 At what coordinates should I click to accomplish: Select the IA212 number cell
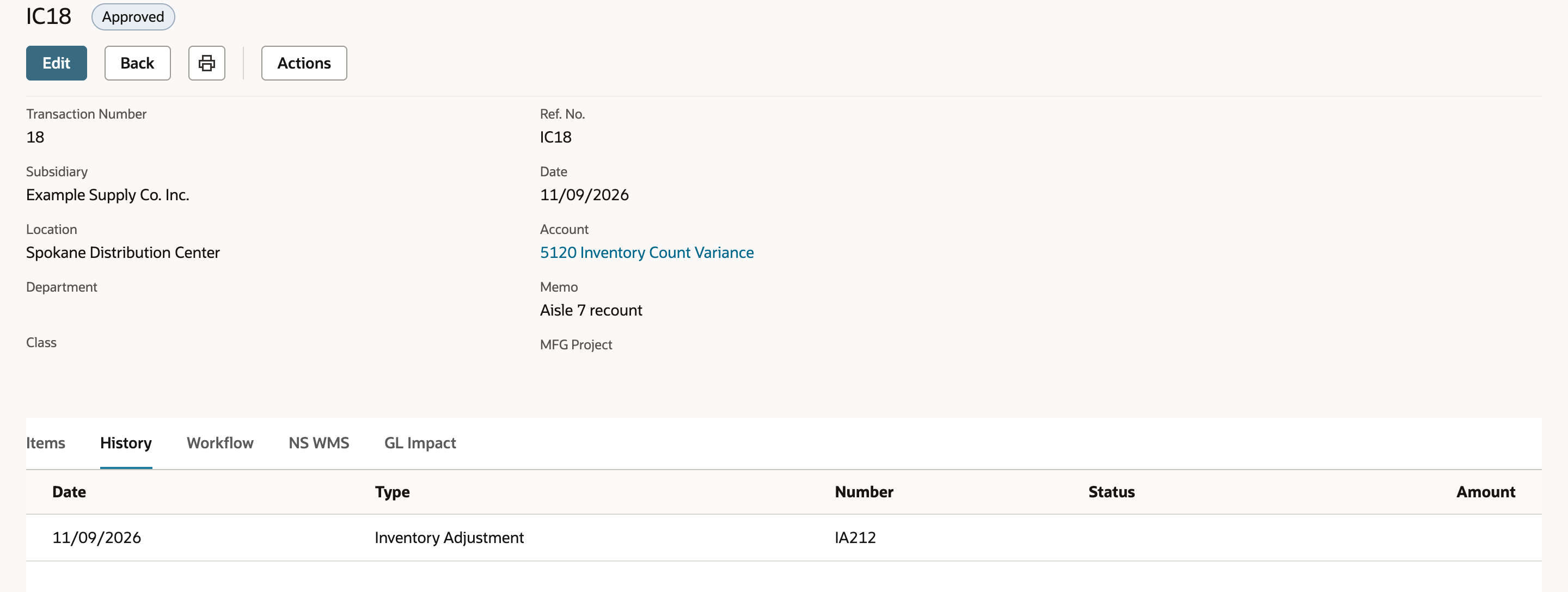coord(855,537)
